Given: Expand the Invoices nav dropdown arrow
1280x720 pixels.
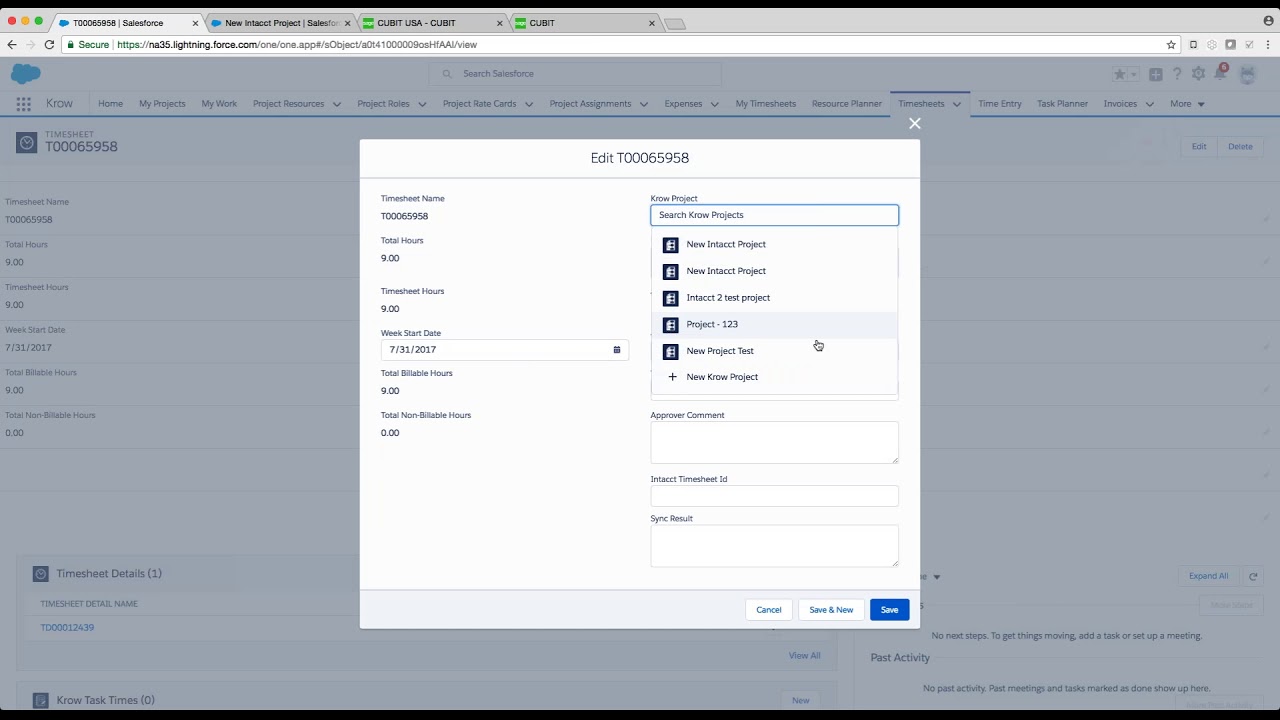Looking at the screenshot, I should tap(1149, 104).
